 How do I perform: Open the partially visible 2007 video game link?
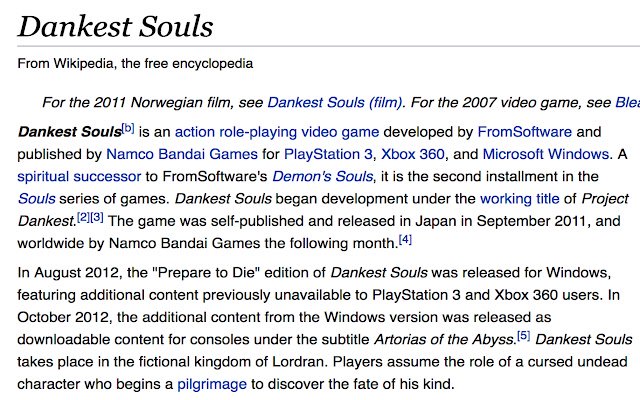click(x=627, y=102)
